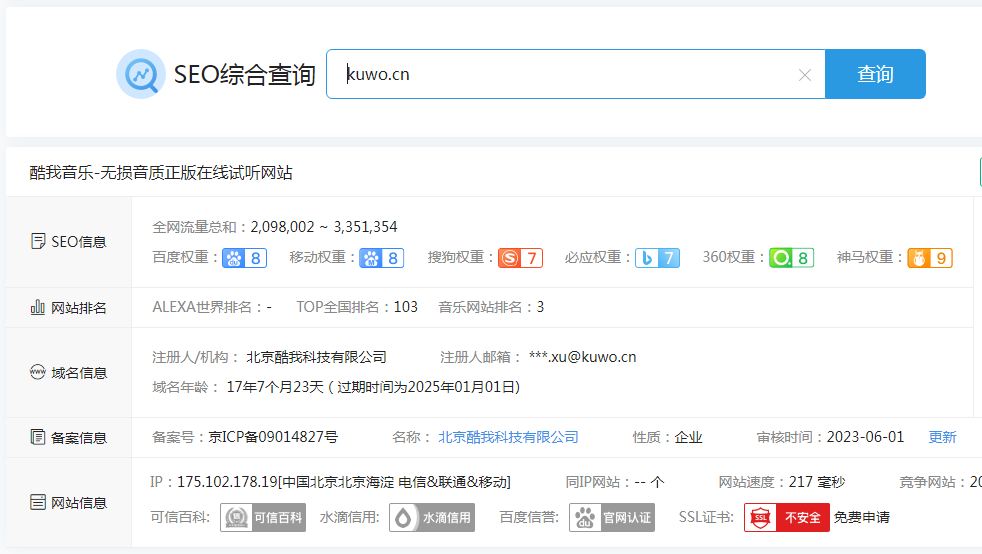982x554 pixels.
Task: Open the 必应权重 badge showing 7
Action: 658,258
